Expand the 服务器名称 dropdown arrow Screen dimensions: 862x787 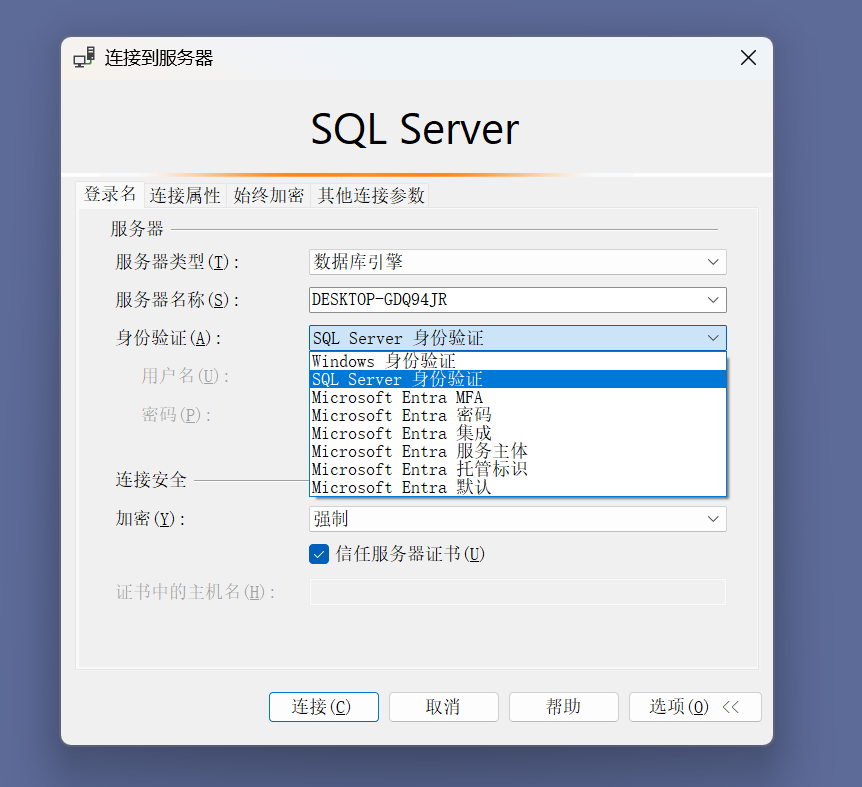tap(713, 300)
